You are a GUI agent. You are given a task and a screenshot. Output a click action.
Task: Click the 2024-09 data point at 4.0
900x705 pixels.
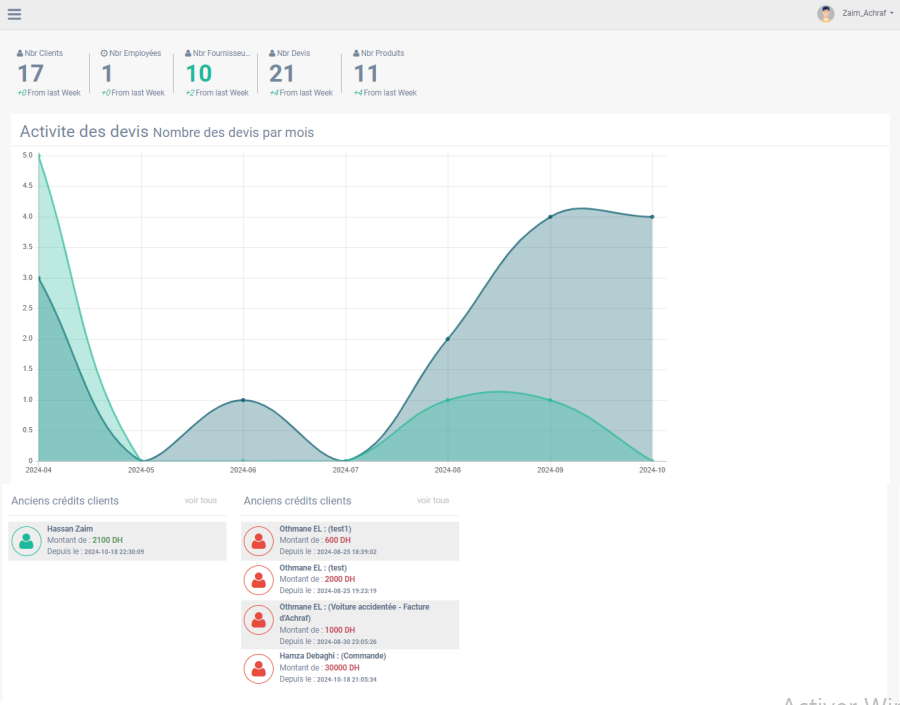(x=550, y=217)
